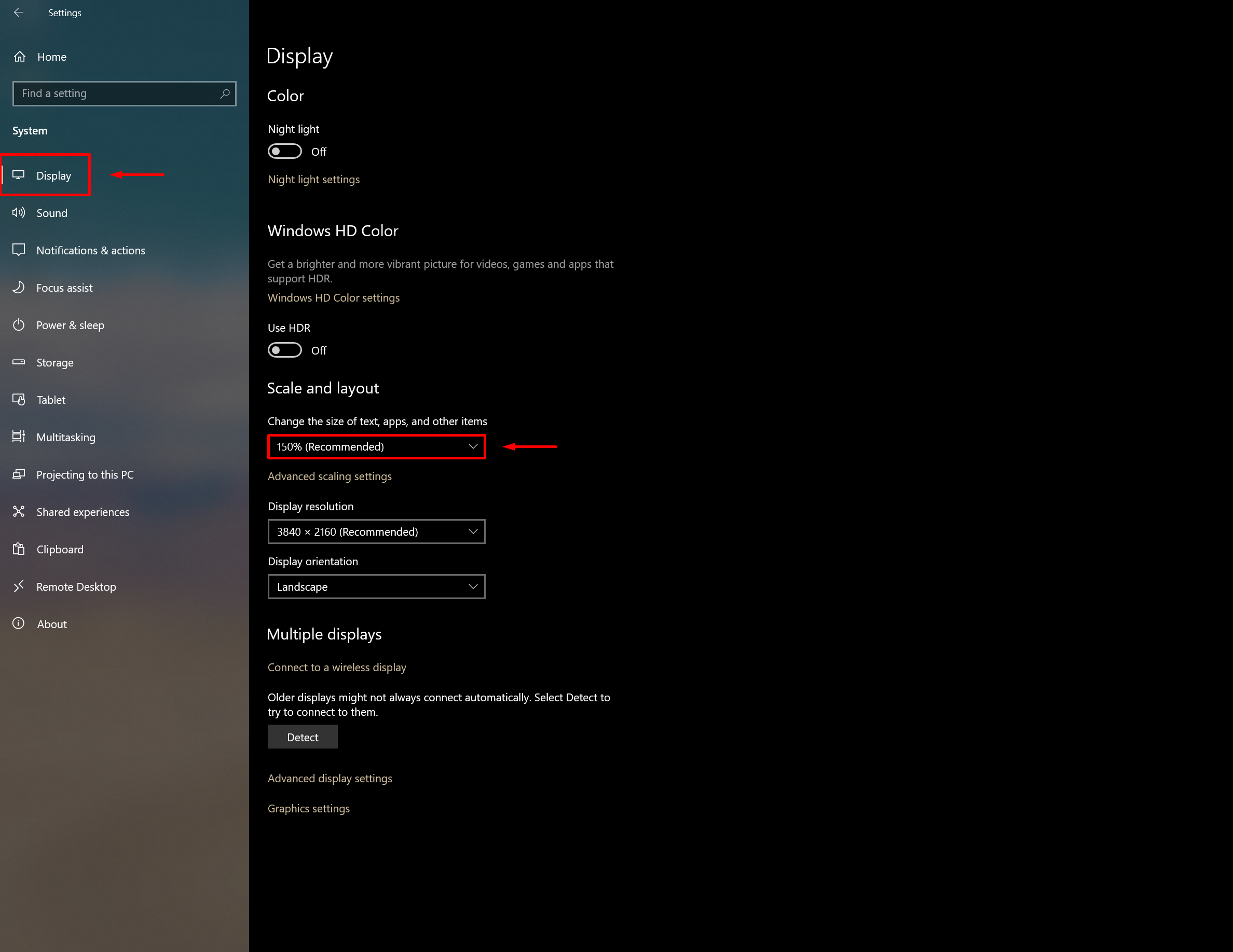
Task: Open Sound via its speaker icon
Action: (19, 212)
